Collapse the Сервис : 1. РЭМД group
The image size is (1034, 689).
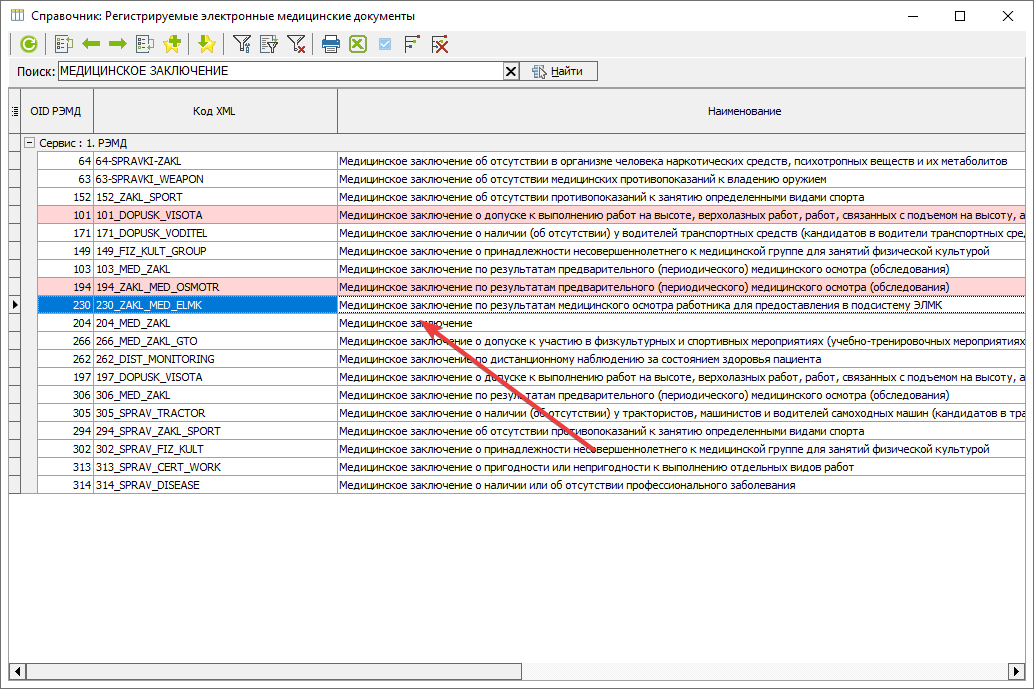click(29, 142)
